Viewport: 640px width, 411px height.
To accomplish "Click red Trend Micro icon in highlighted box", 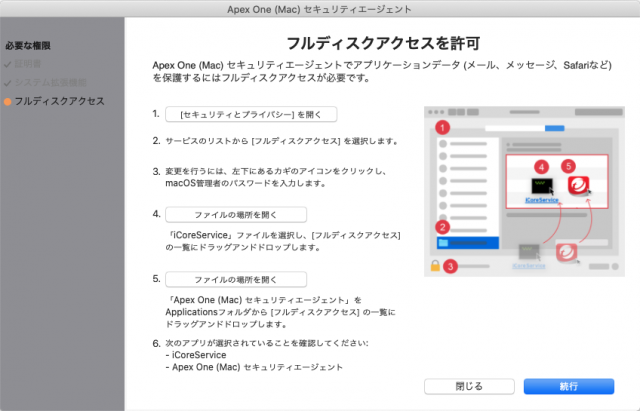I will (578, 185).
